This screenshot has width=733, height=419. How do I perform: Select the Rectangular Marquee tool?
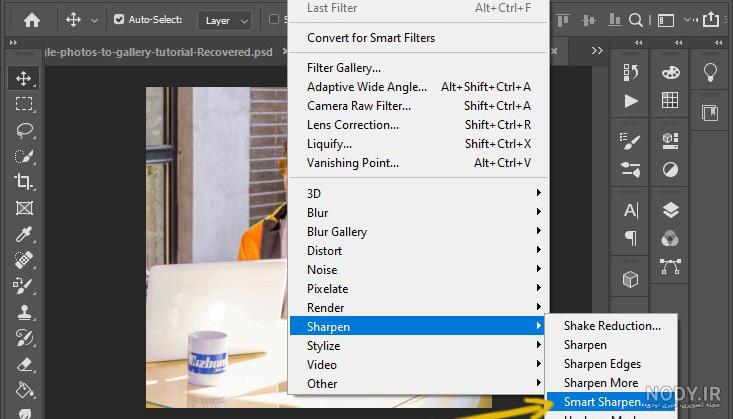point(23,103)
